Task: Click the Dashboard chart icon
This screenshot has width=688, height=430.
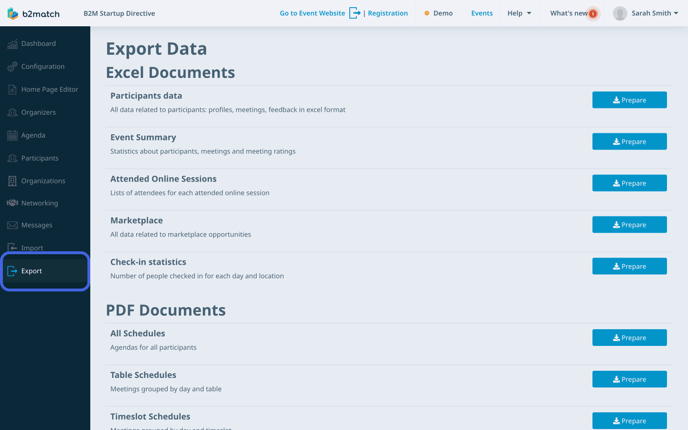Action: (12, 43)
